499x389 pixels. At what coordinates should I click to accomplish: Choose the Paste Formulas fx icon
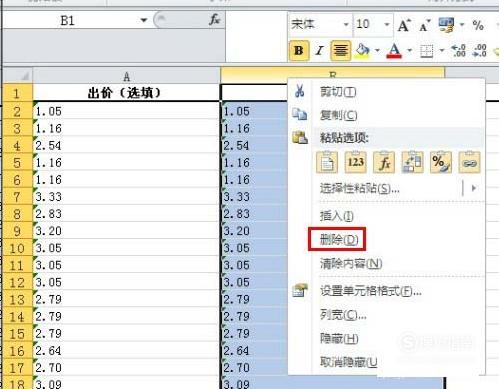384,162
